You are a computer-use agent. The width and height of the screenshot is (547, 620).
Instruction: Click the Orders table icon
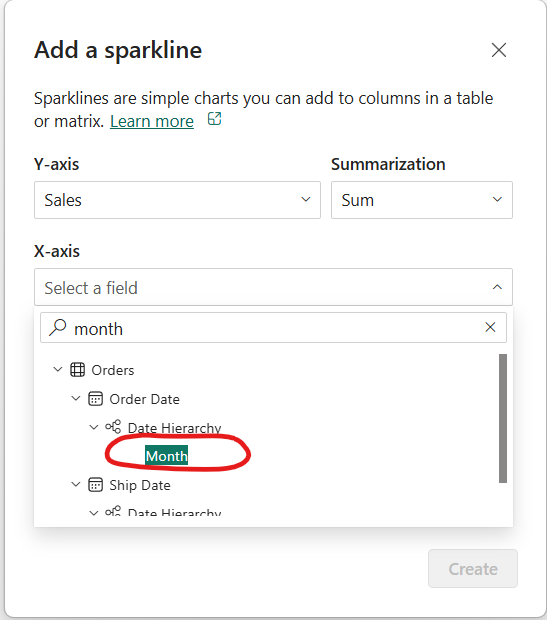point(78,370)
